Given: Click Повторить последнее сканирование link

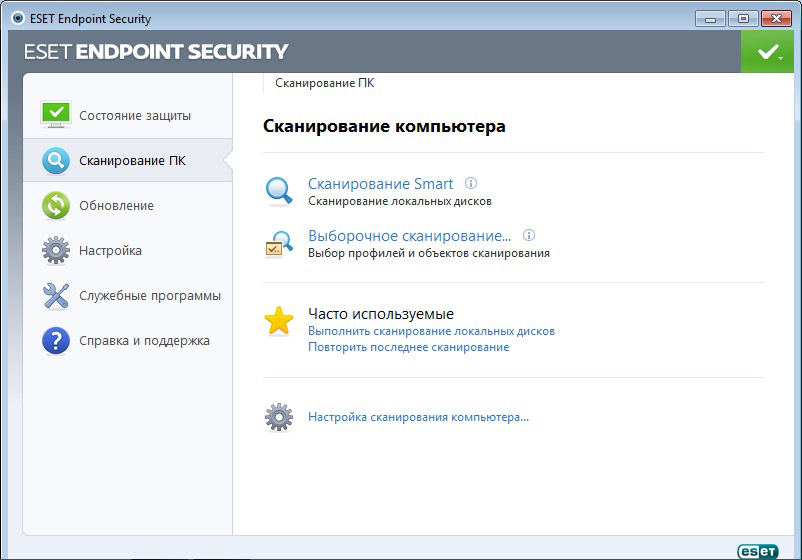Looking at the screenshot, I should click(x=408, y=347).
